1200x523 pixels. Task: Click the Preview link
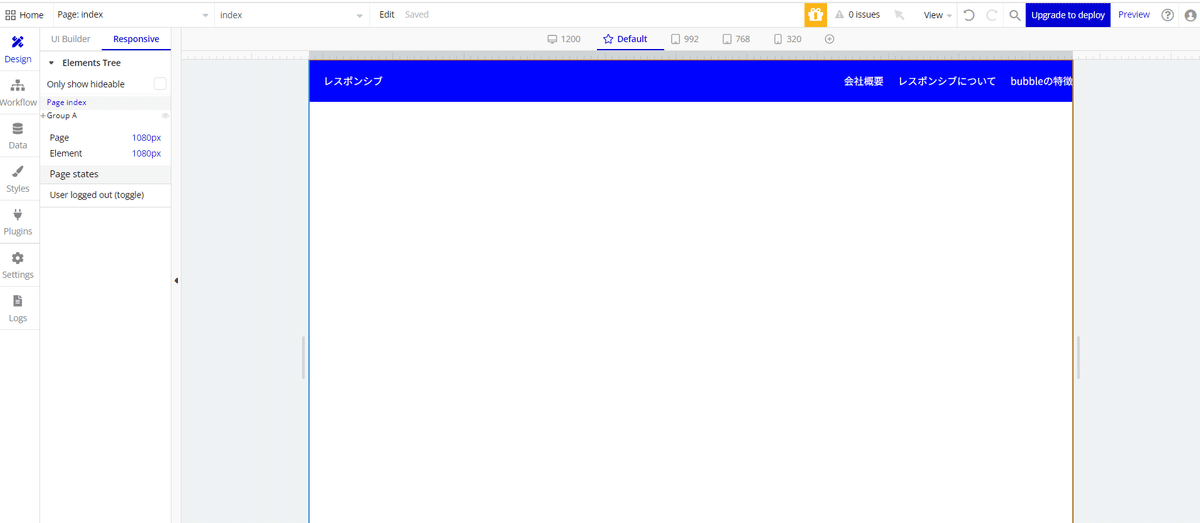point(1134,15)
